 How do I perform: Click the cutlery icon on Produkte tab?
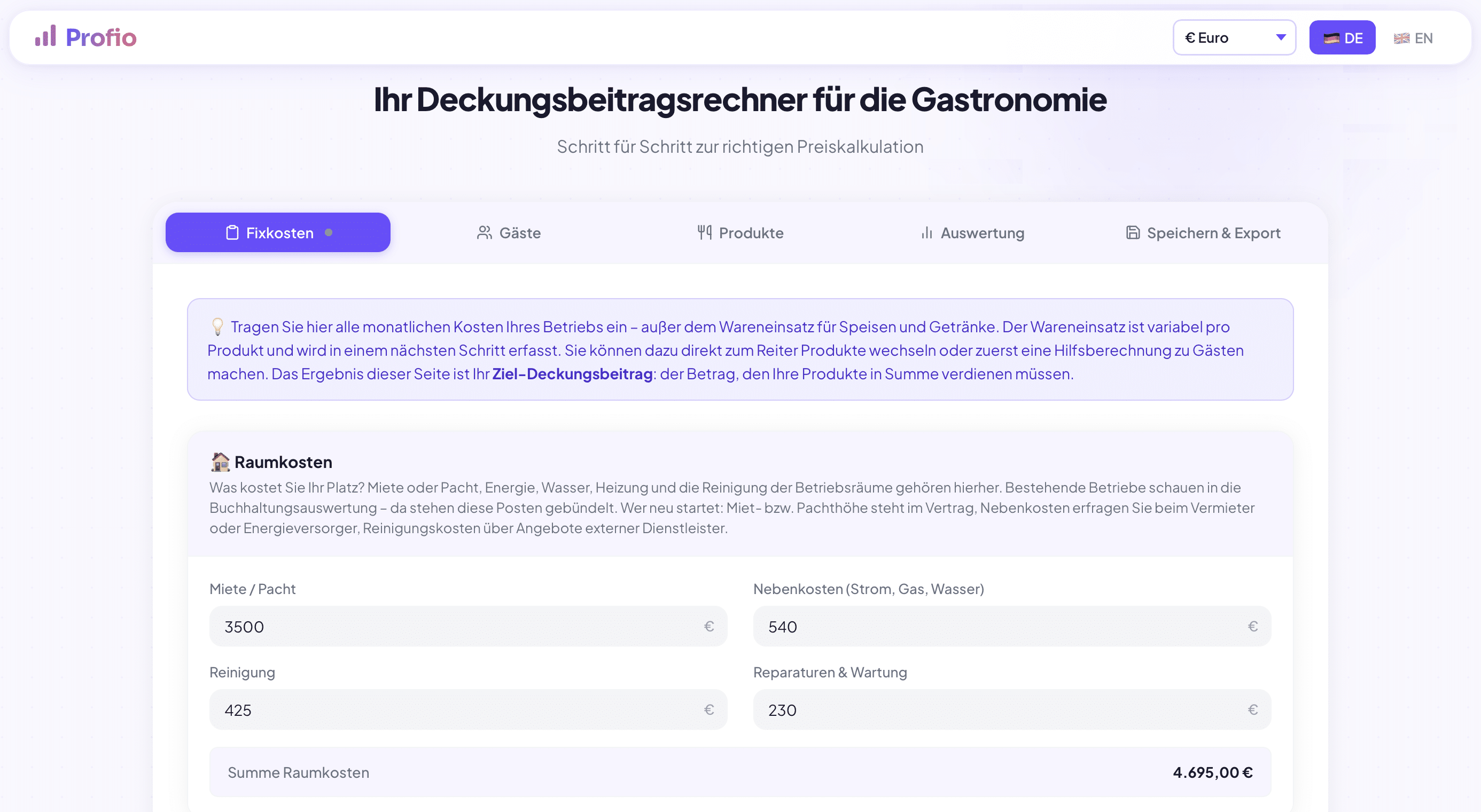(x=704, y=232)
